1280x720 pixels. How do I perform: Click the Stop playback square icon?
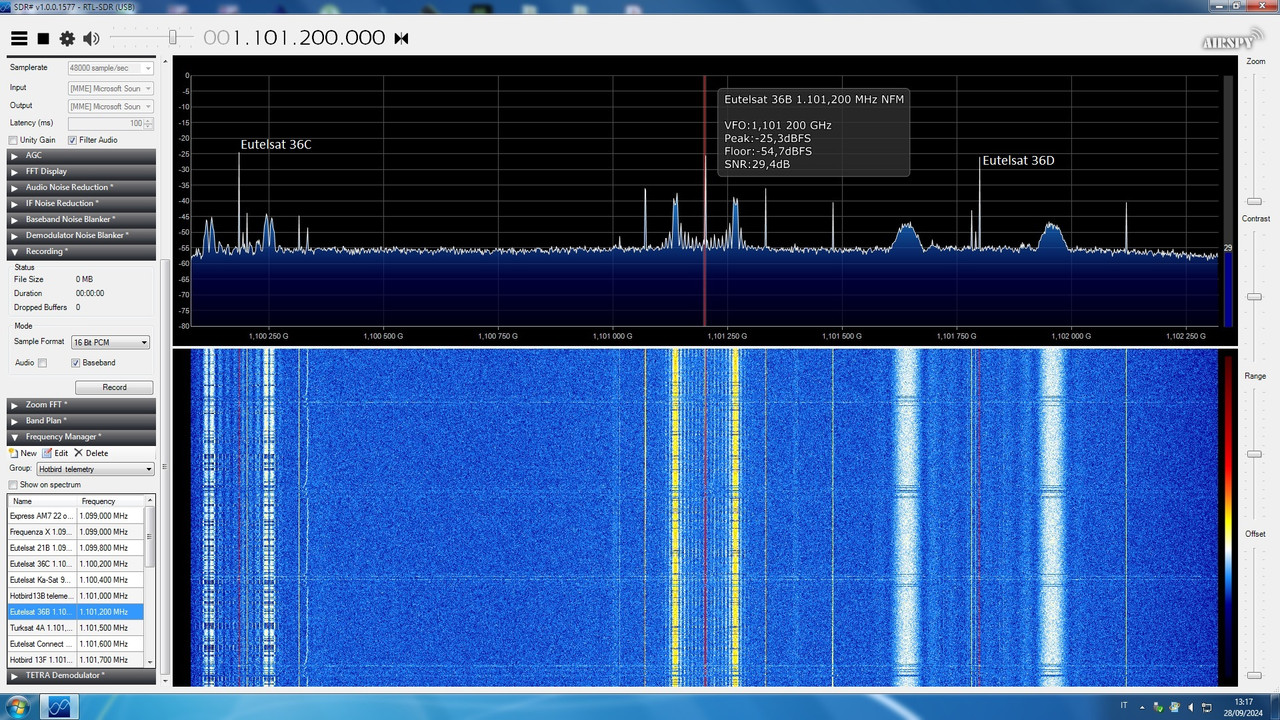point(42,38)
